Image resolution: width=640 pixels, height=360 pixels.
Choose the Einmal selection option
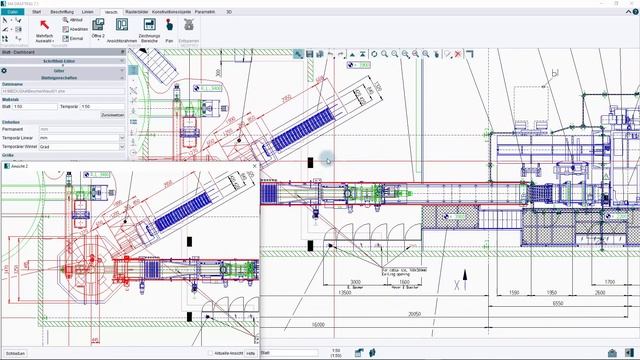point(73,38)
